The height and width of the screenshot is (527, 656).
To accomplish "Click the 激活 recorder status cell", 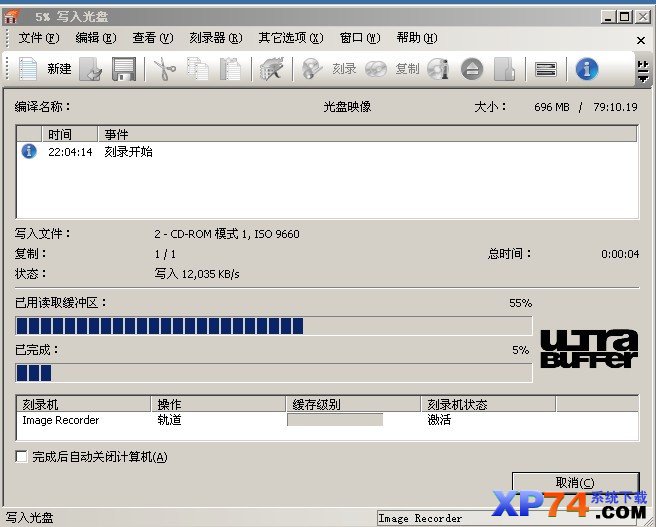I will [x=439, y=420].
